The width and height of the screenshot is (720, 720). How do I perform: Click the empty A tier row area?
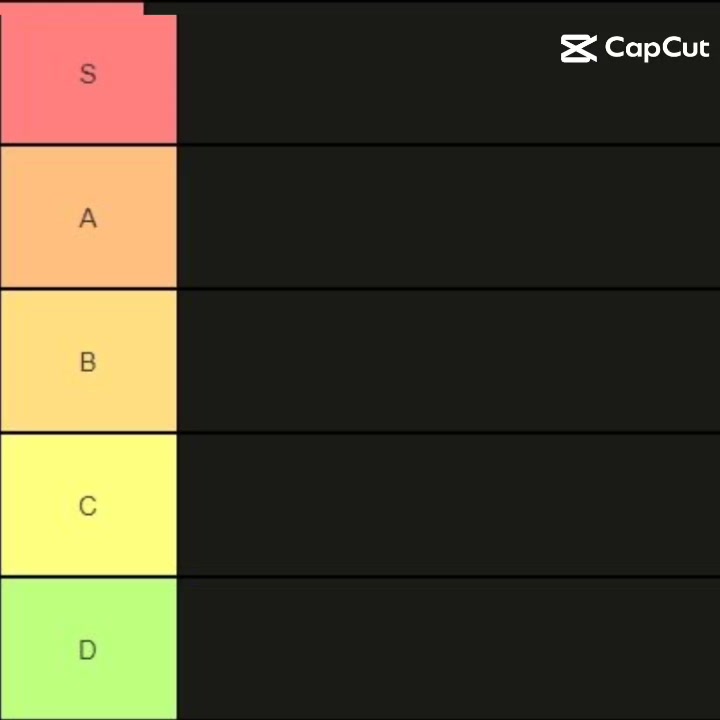449,217
